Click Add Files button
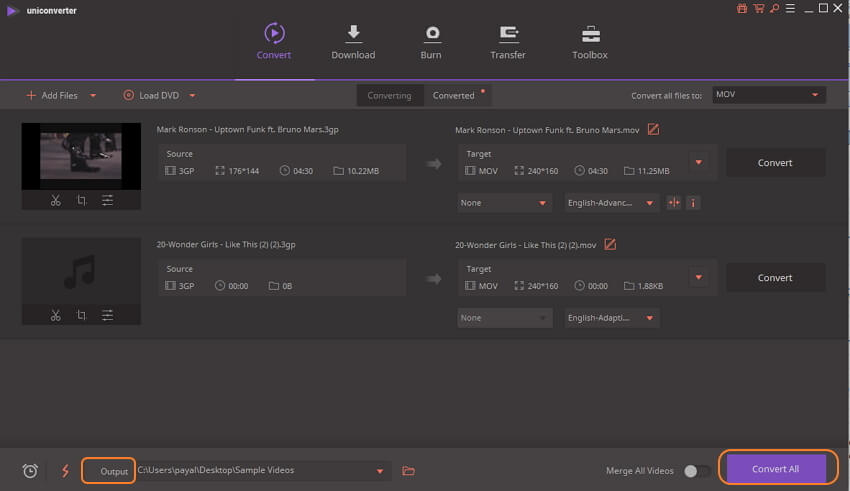This screenshot has height=491, width=850. coord(52,95)
